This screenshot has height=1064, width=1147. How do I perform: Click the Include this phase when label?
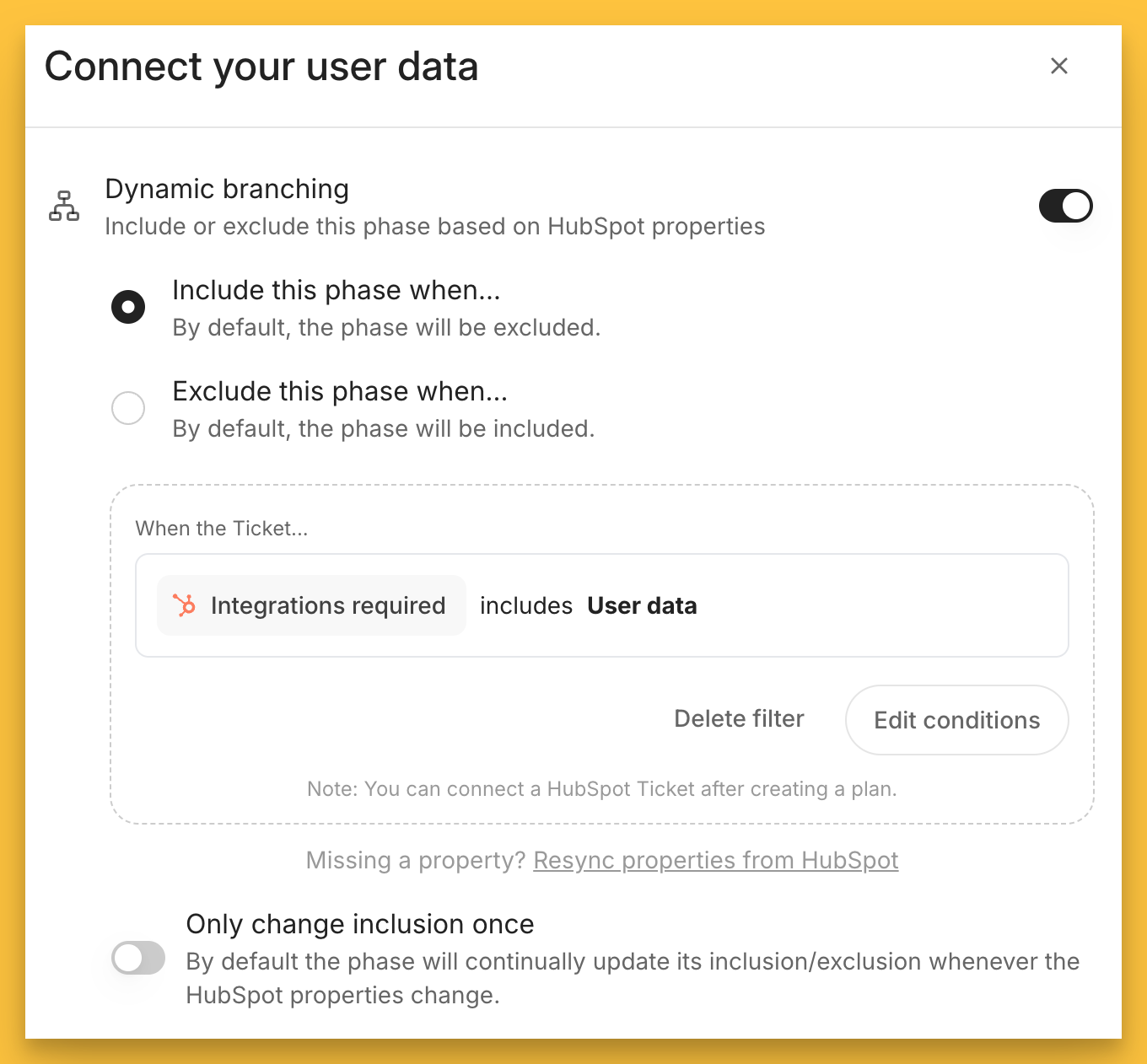(x=336, y=290)
